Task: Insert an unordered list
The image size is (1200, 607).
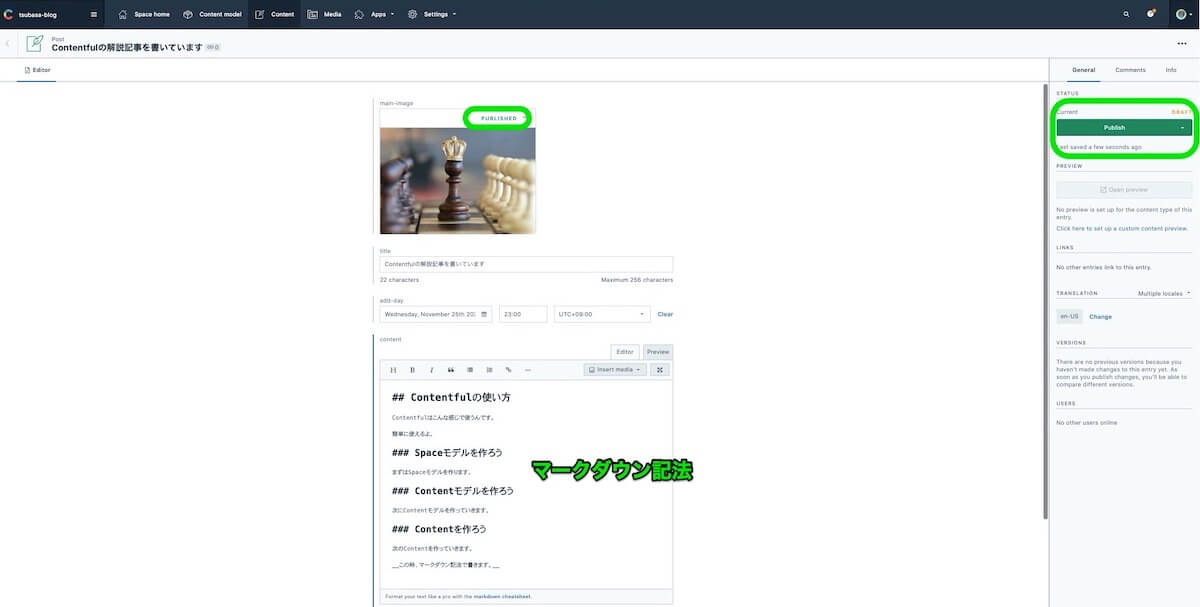Action: [x=470, y=370]
